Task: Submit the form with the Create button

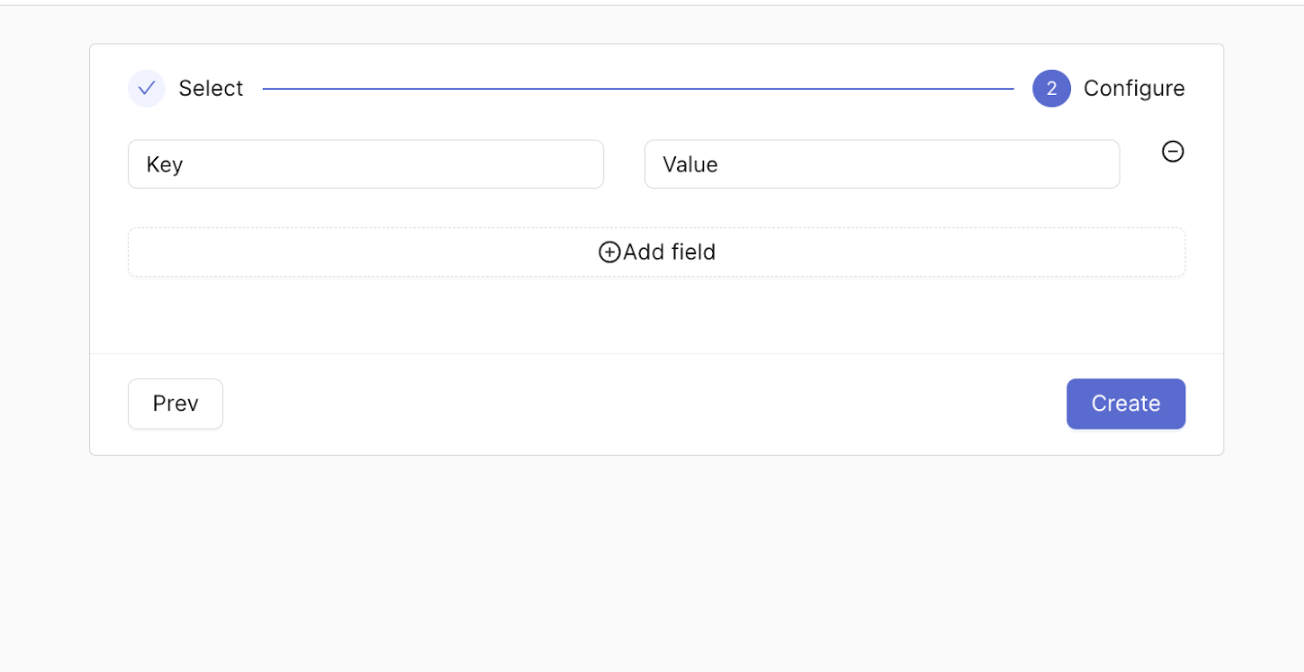Action: click(x=1125, y=404)
